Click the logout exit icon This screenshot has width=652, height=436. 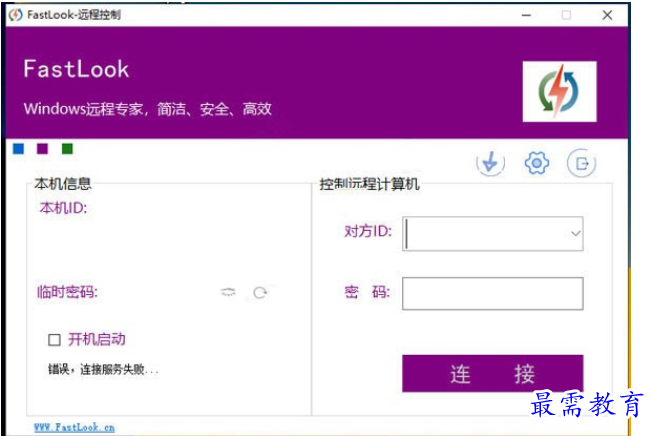pyautogui.click(x=581, y=163)
